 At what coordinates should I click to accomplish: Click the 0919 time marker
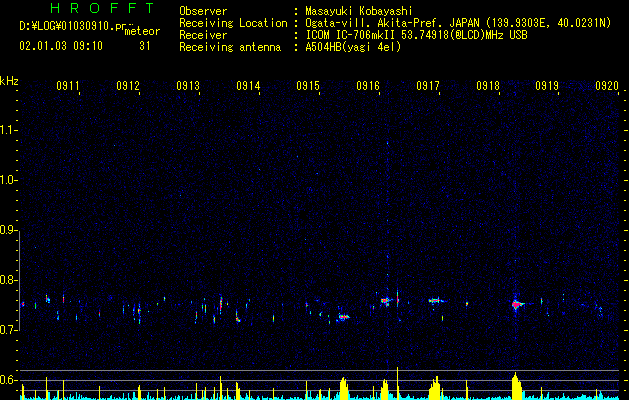pos(547,85)
